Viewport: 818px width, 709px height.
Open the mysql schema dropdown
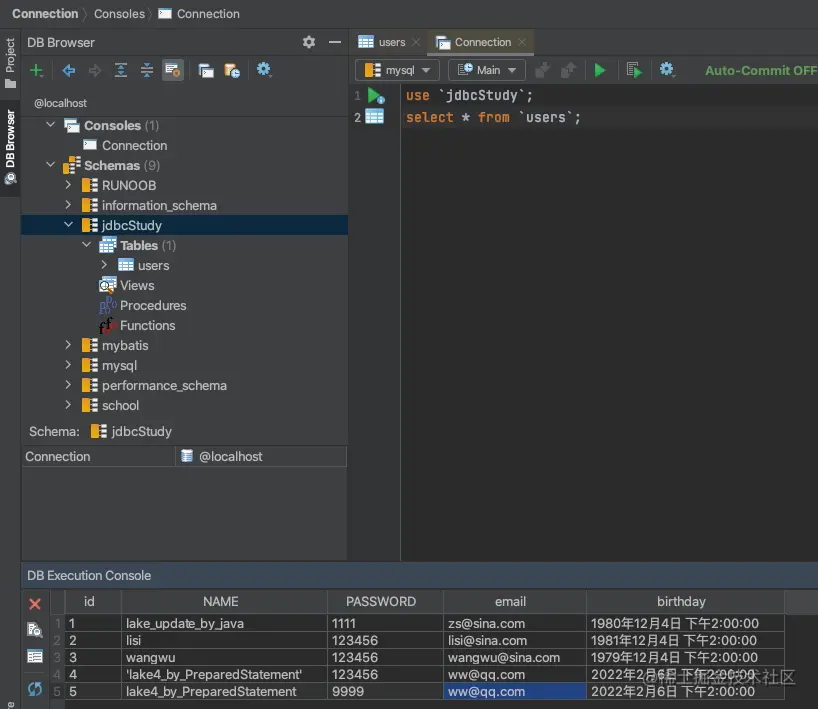click(x=398, y=70)
